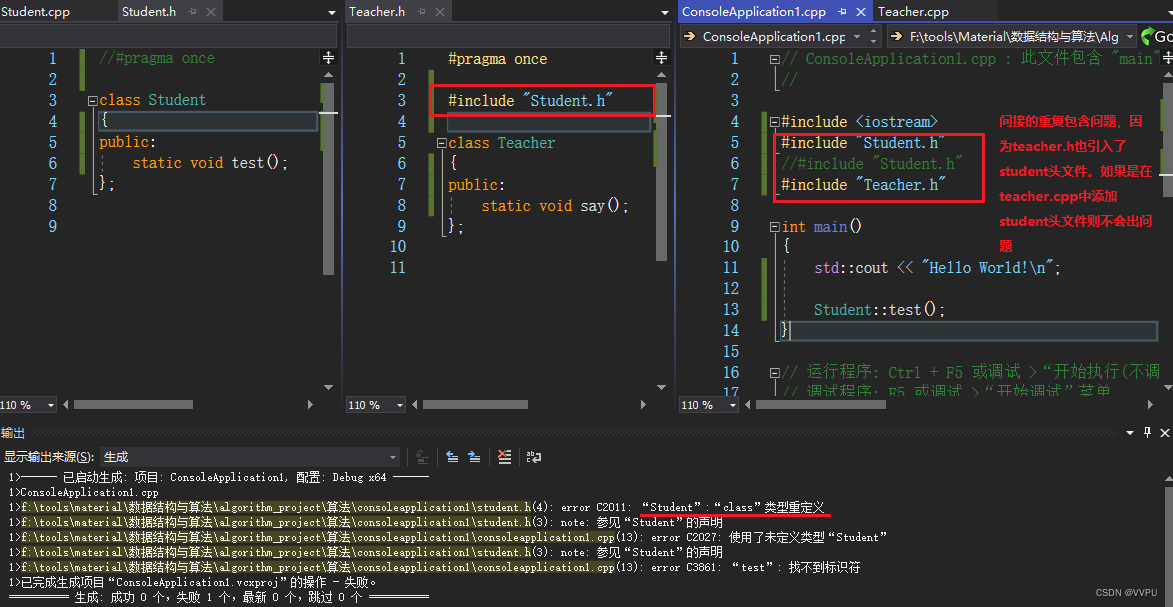Split the Student.h editor with the splitter icon
The width and height of the screenshot is (1173, 607).
click(328, 58)
